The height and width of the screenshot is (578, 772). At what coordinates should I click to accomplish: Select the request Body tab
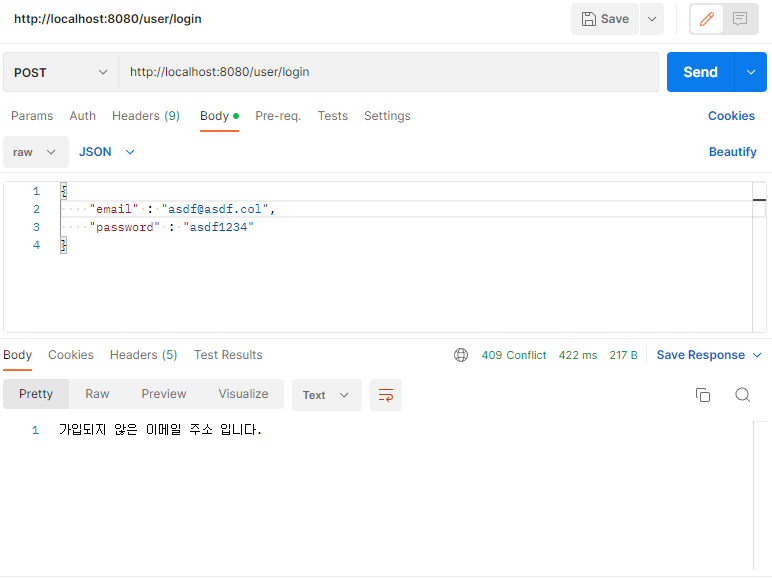click(219, 116)
